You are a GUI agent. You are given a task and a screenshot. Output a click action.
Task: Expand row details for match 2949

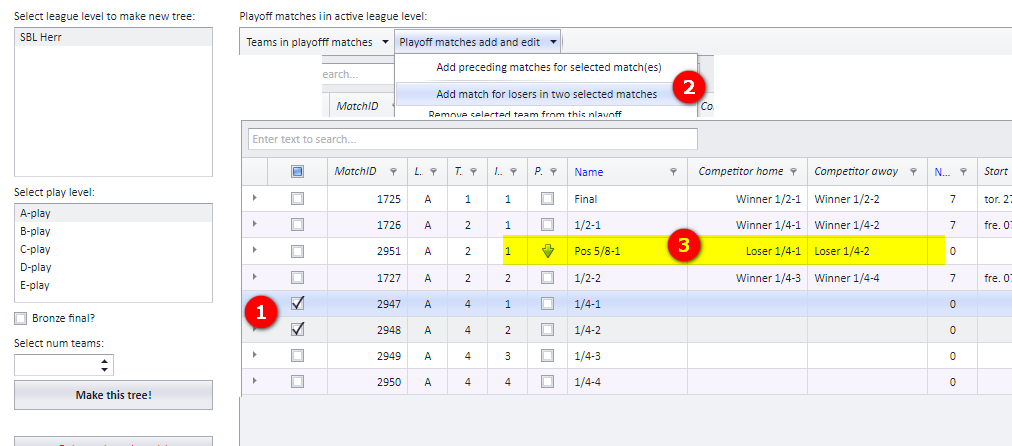point(254,355)
